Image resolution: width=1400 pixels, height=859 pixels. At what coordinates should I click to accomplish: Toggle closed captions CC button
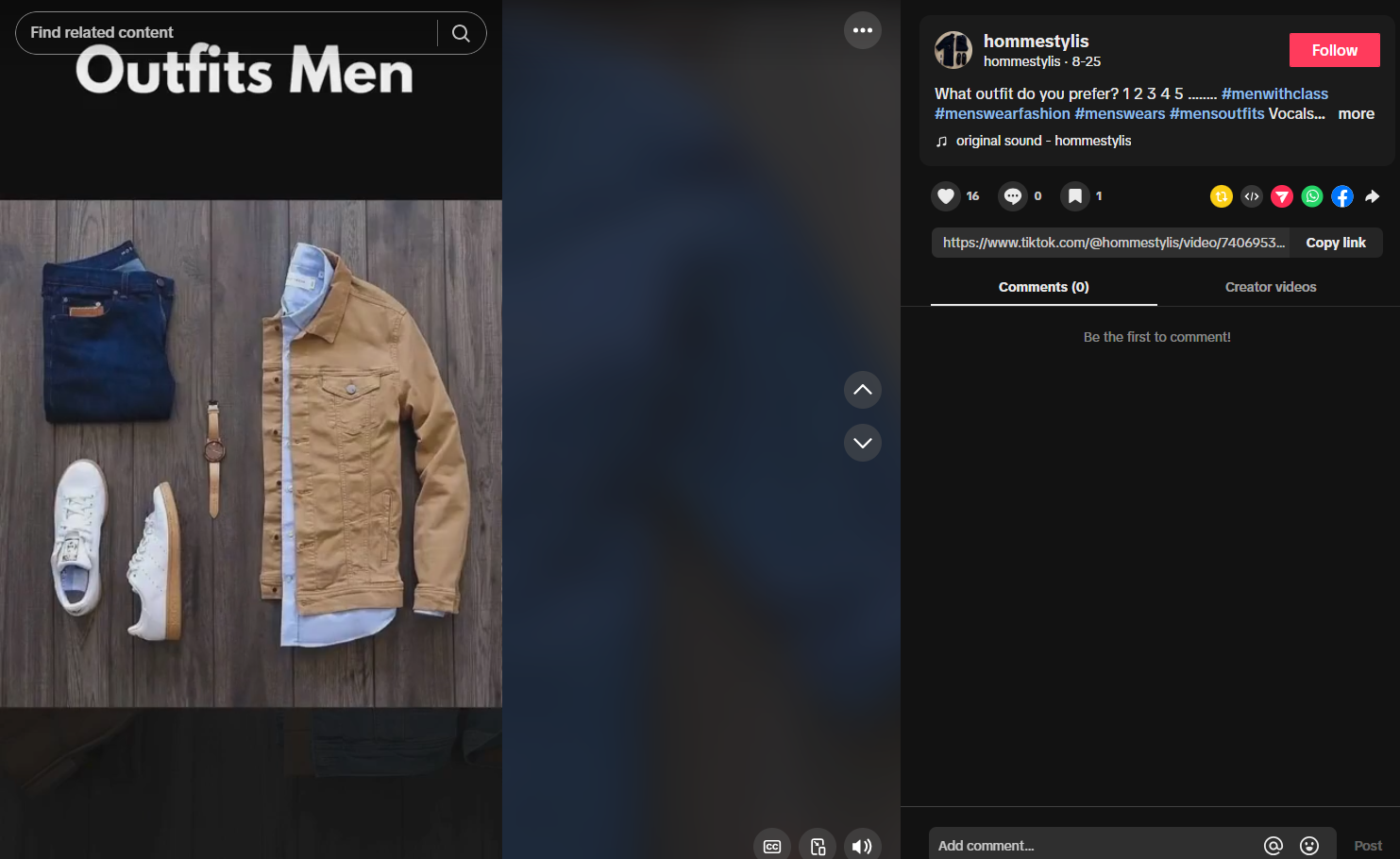(x=772, y=846)
